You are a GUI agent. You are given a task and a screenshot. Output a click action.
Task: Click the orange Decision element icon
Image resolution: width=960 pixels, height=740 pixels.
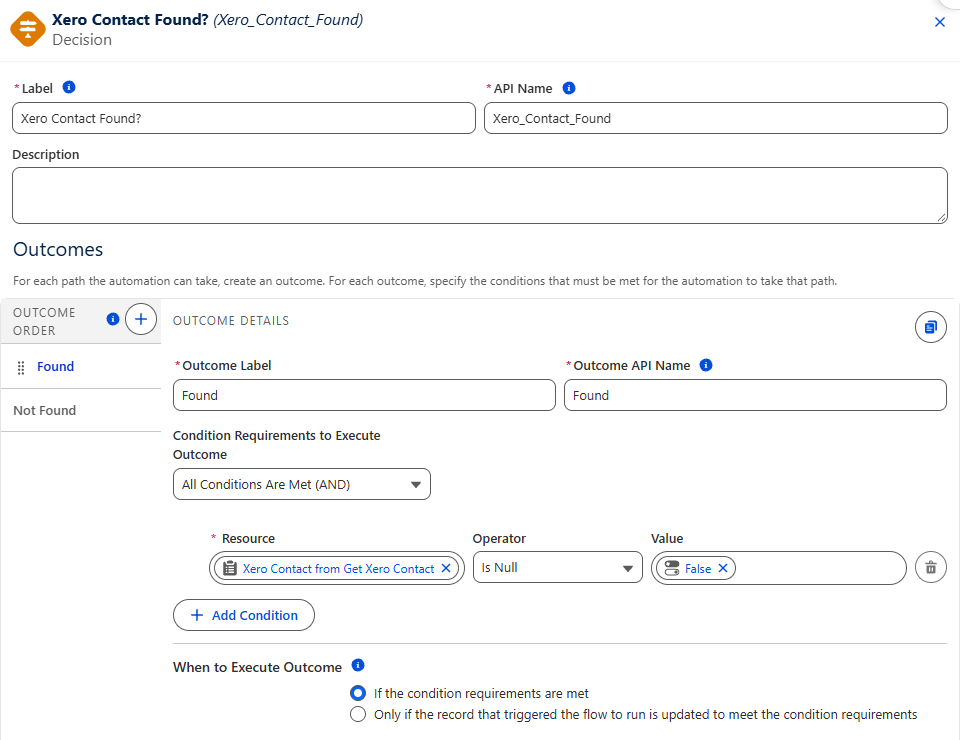28,29
